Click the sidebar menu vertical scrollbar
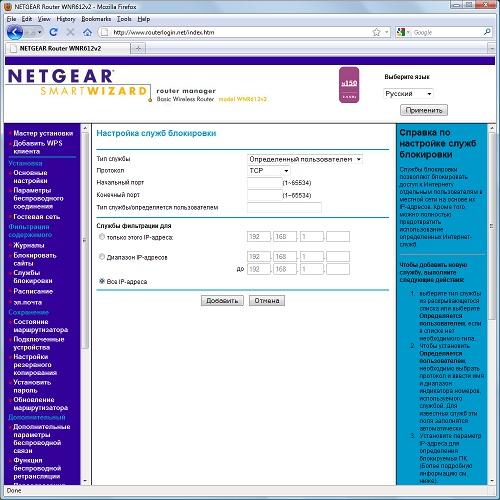 pyautogui.click(x=85, y=240)
